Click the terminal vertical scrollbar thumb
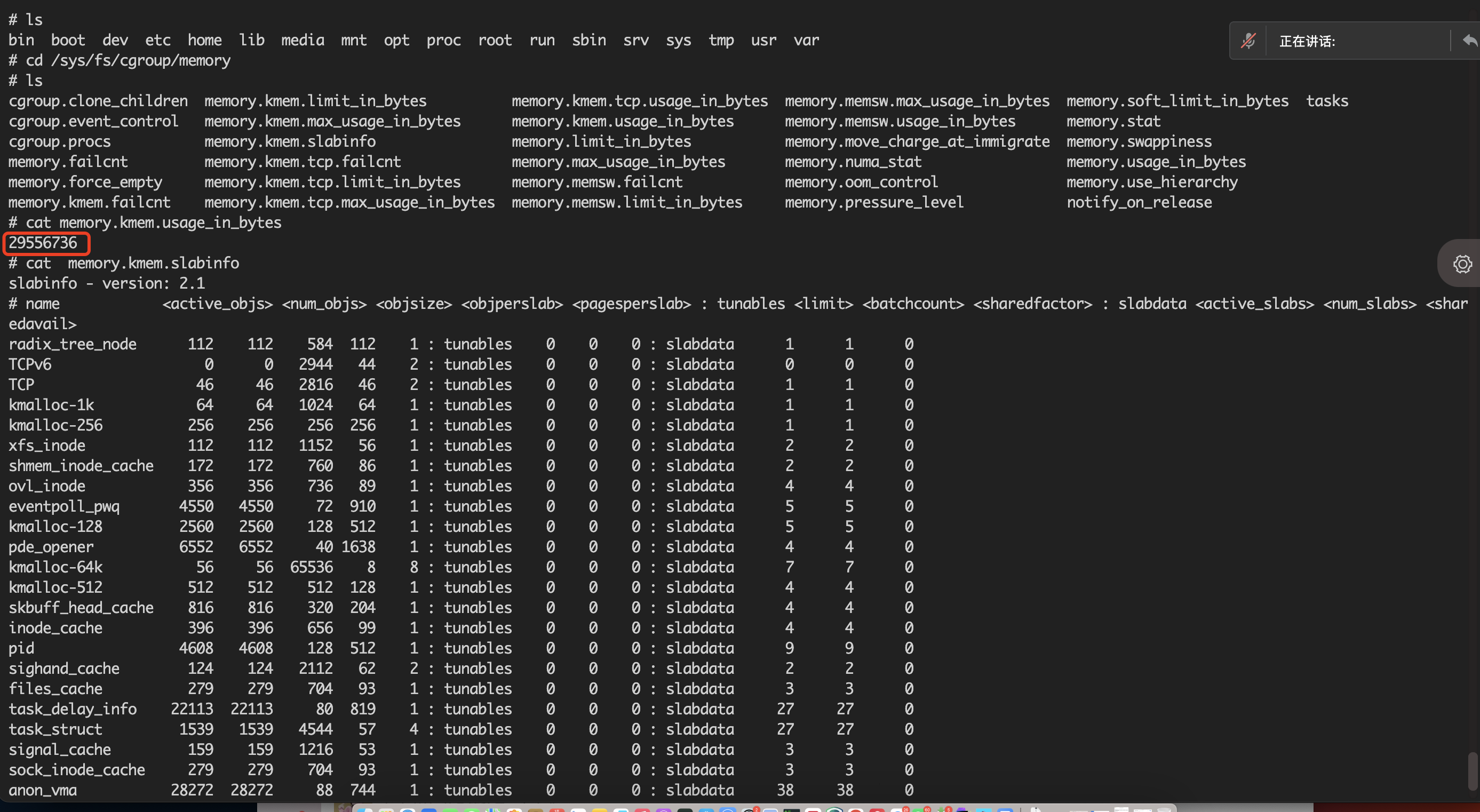The width and height of the screenshot is (1480, 812). pos(1473,772)
